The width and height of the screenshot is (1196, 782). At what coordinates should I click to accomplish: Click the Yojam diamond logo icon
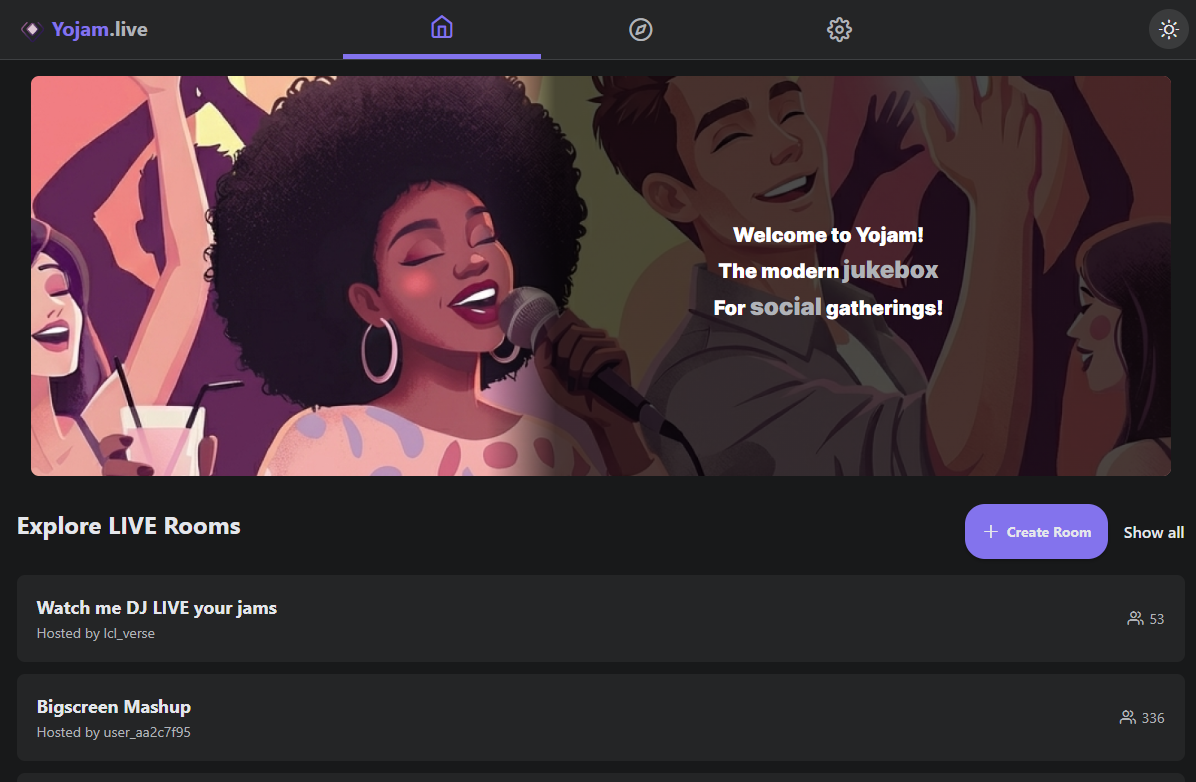[33, 29]
